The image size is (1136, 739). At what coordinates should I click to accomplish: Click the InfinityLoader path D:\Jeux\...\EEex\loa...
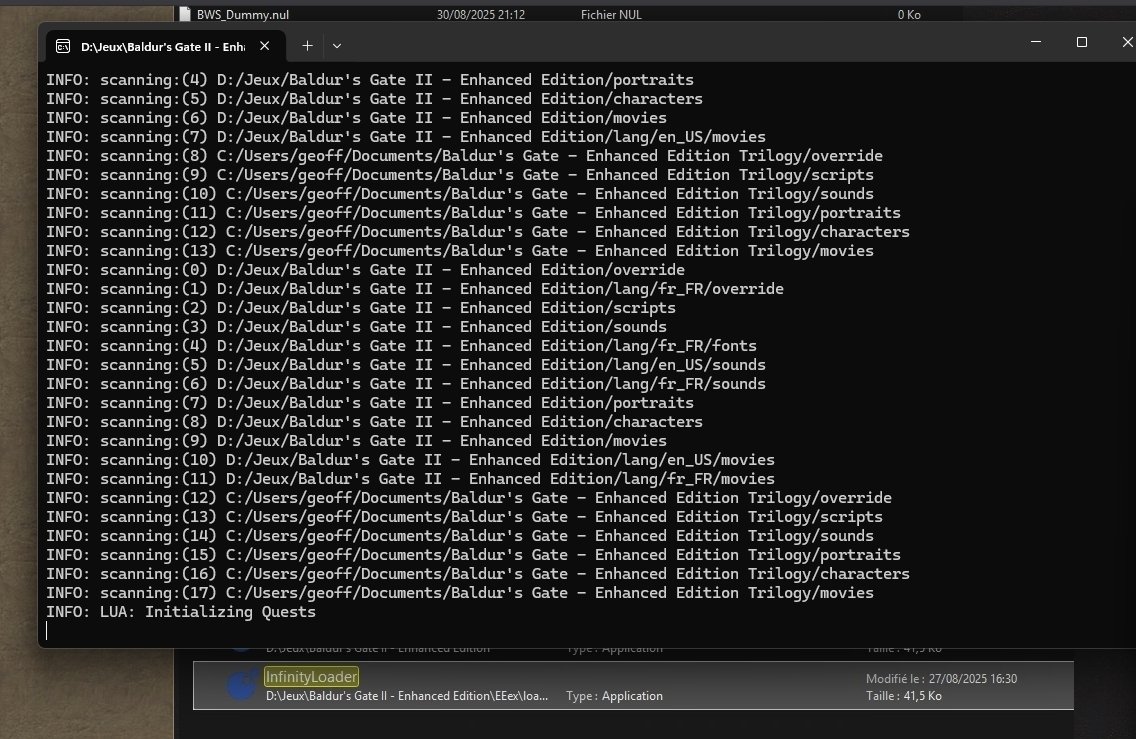(x=406, y=696)
